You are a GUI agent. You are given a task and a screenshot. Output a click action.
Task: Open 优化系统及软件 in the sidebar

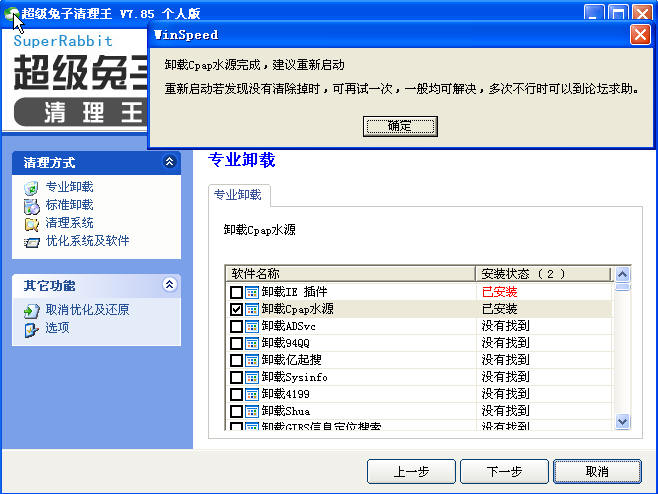[x=87, y=241]
